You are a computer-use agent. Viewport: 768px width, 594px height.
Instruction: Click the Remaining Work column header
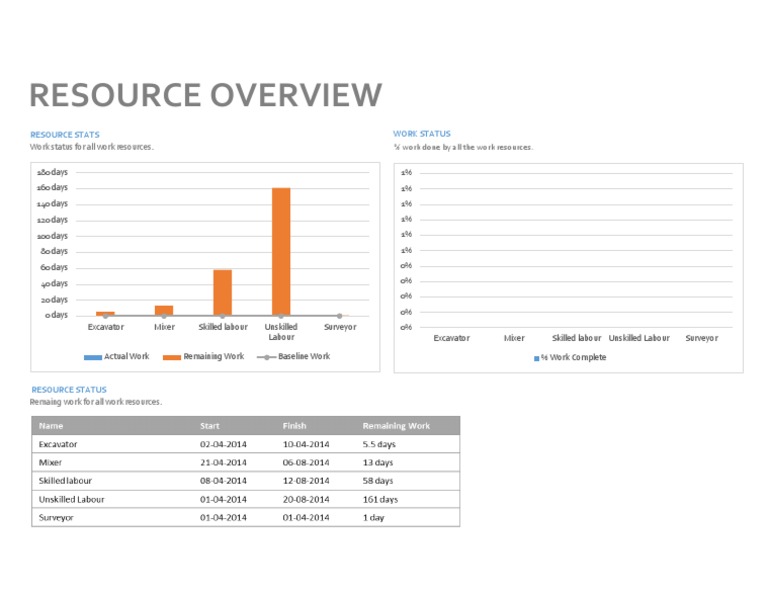pos(396,426)
